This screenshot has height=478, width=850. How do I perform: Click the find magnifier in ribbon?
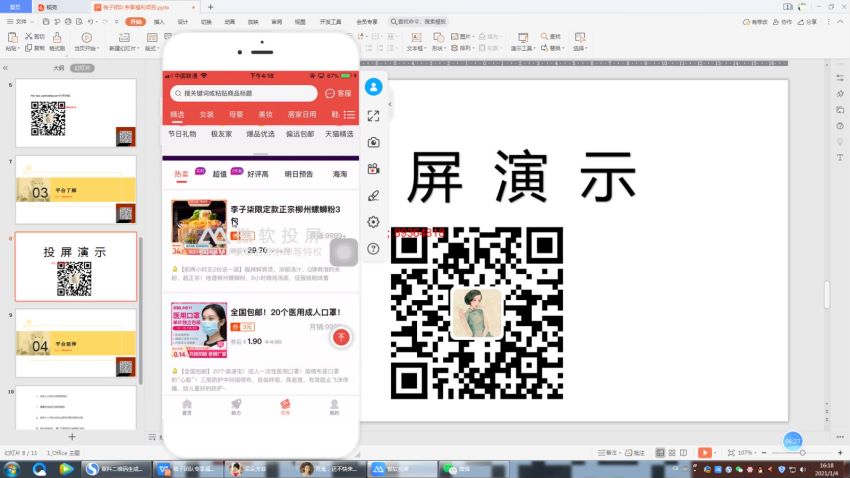point(544,36)
